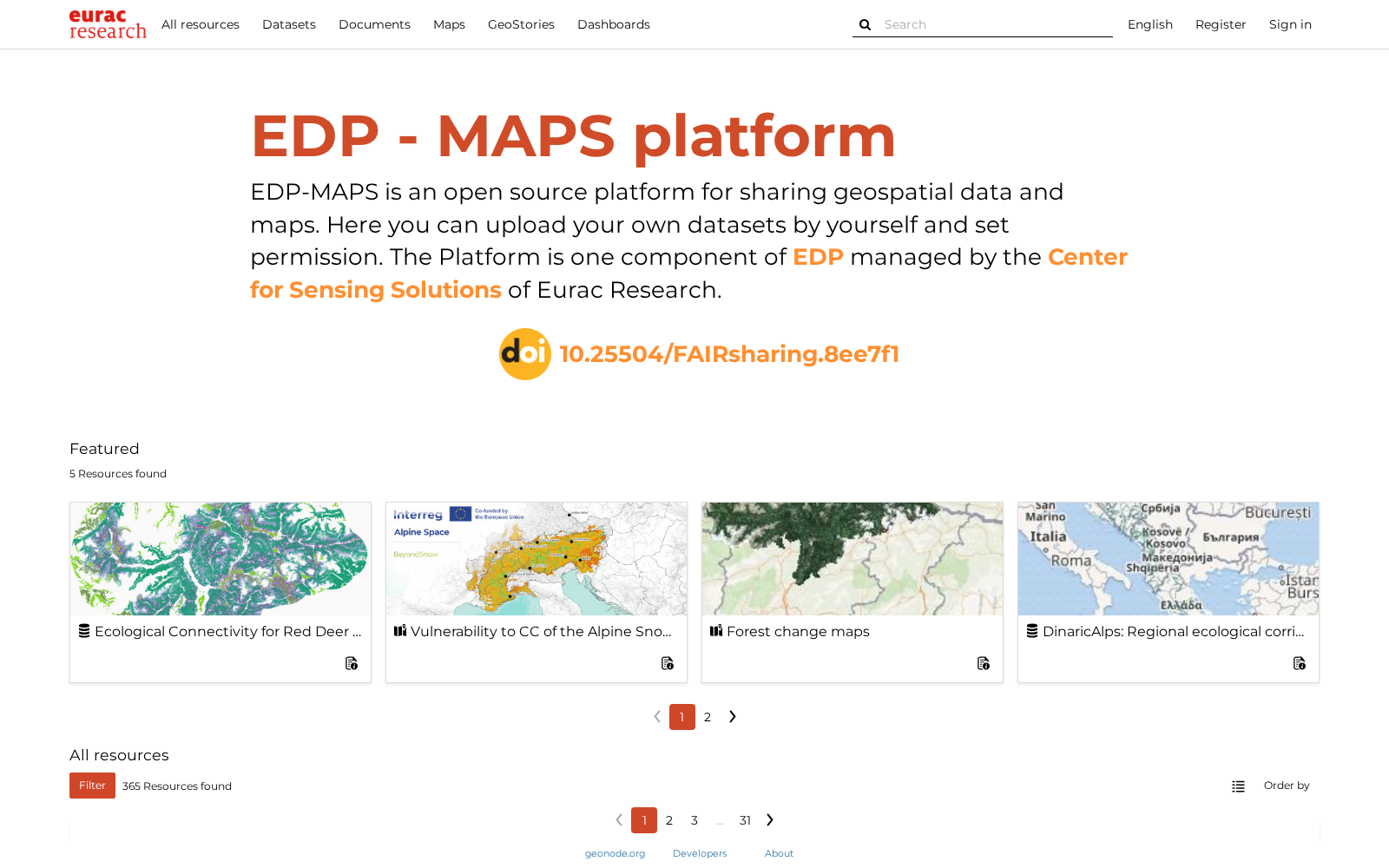Screen dimensions: 1389x868
Task: Click inside the Search input field
Action: 997,24
